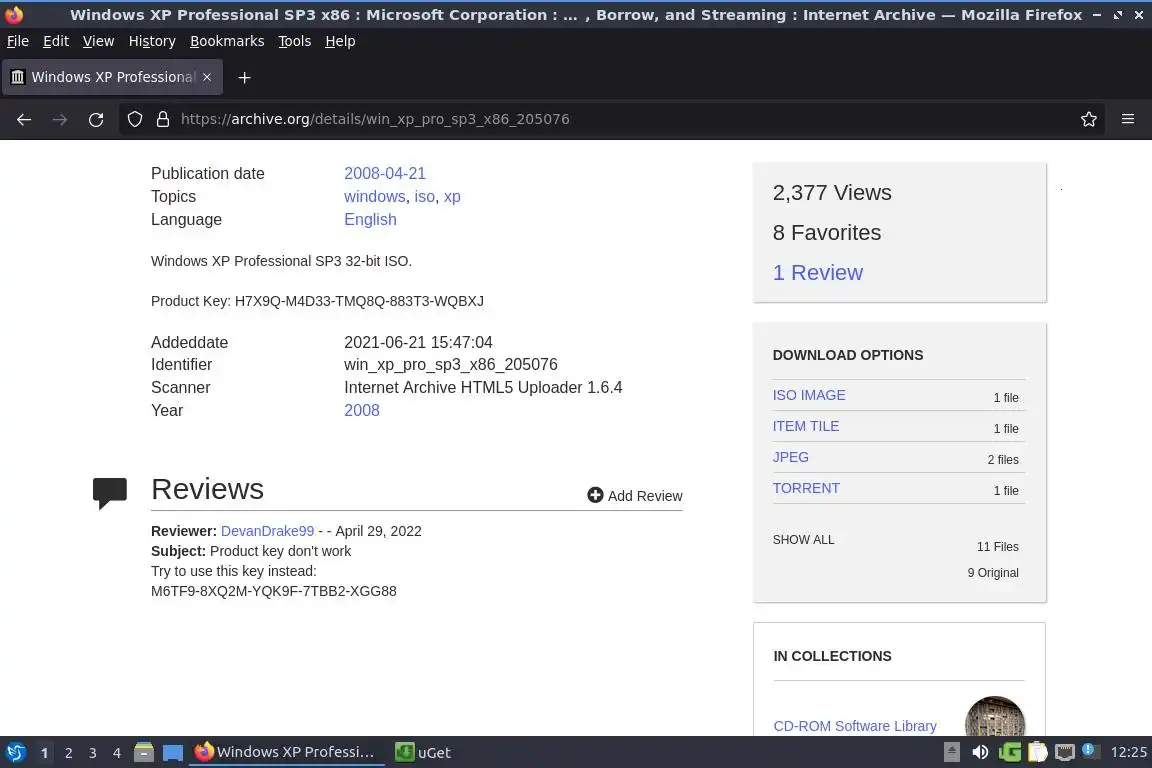Viewport: 1152px width, 768px height.
Task: Open the View menu
Action: click(x=98, y=41)
